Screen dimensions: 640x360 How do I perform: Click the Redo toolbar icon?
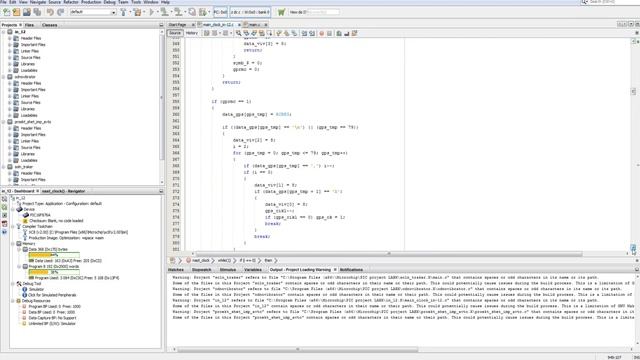coord(60,12)
